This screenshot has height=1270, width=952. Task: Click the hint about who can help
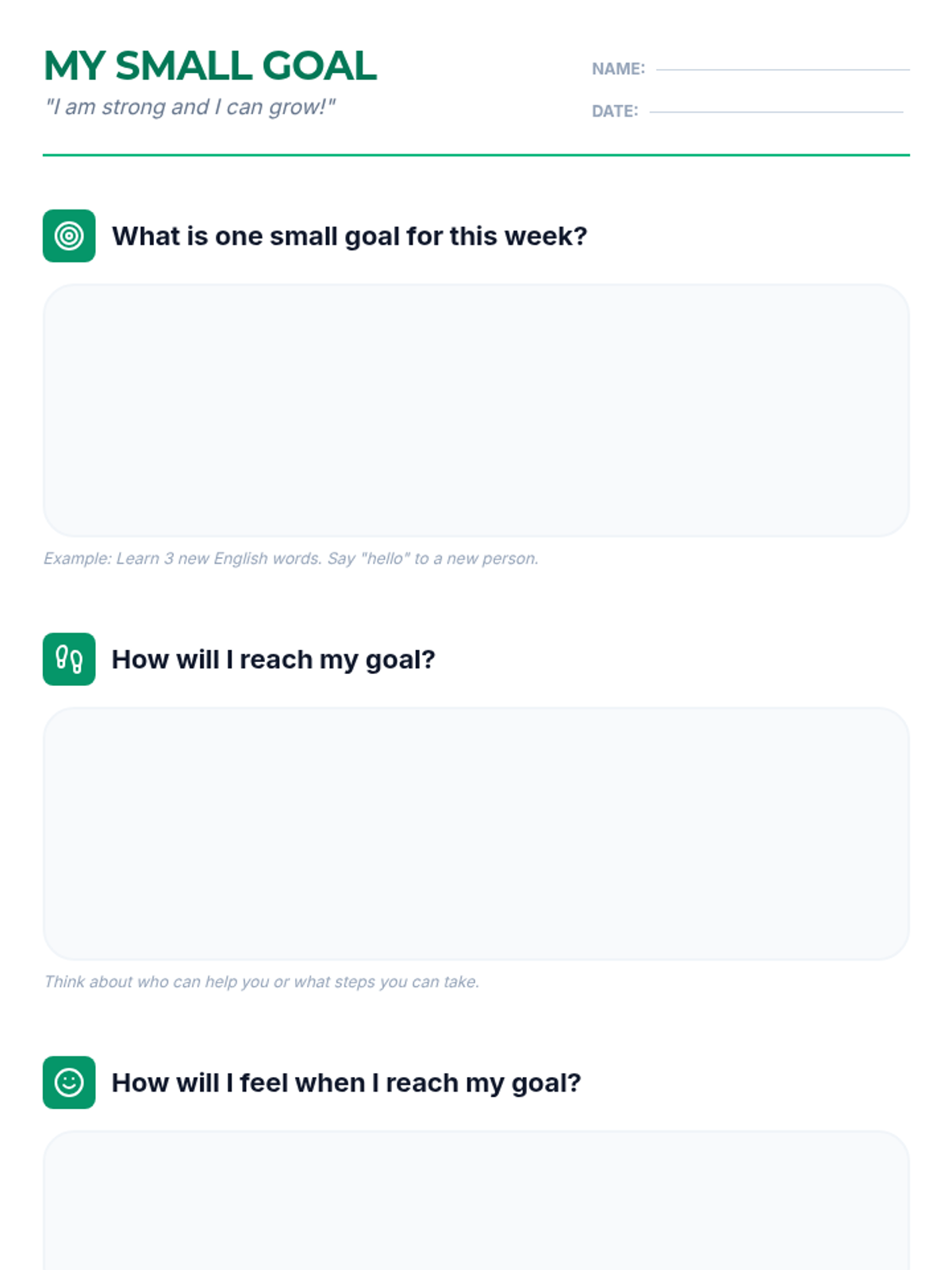click(262, 982)
